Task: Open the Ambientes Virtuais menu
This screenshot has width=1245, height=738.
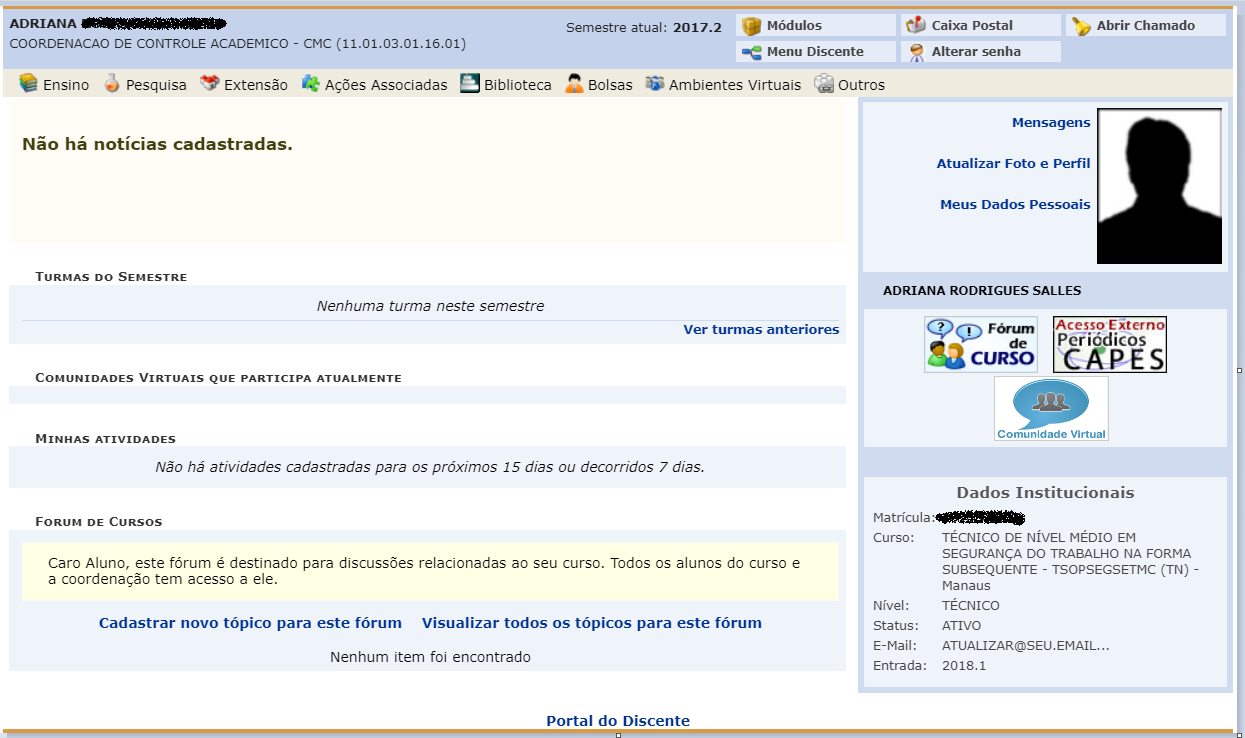Action: [723, 85]
